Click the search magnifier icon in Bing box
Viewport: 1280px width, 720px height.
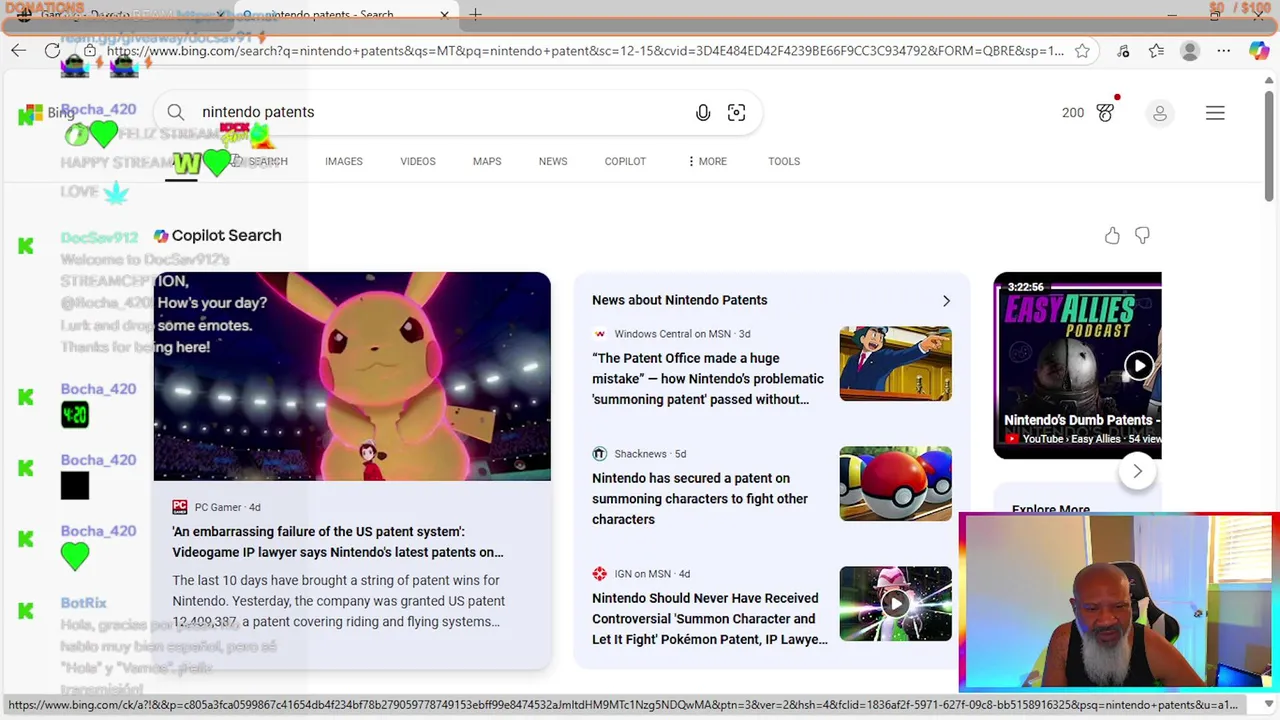tap(176, 112)
